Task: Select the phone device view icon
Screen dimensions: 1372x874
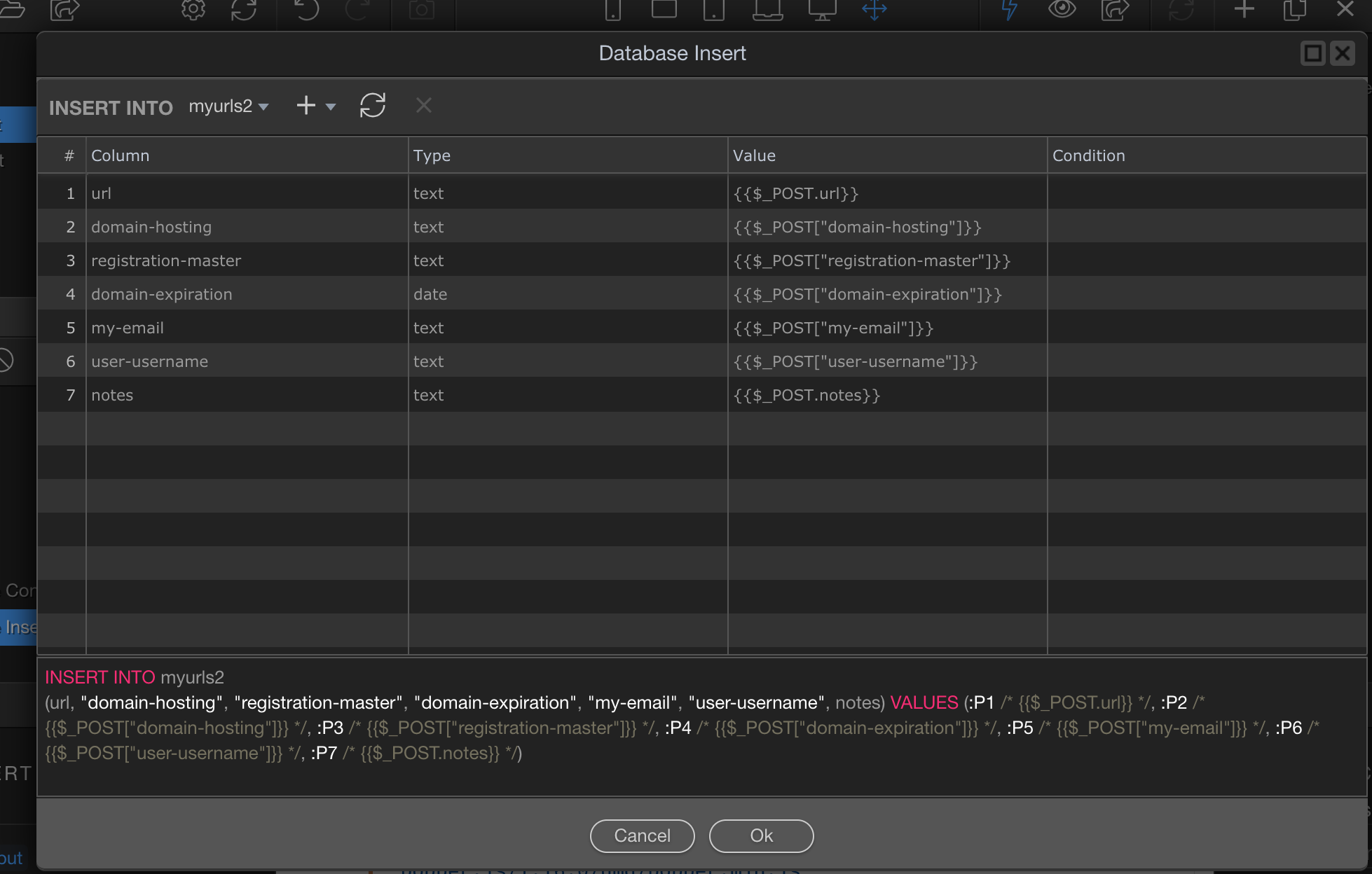Action: (x=613, y=10)
